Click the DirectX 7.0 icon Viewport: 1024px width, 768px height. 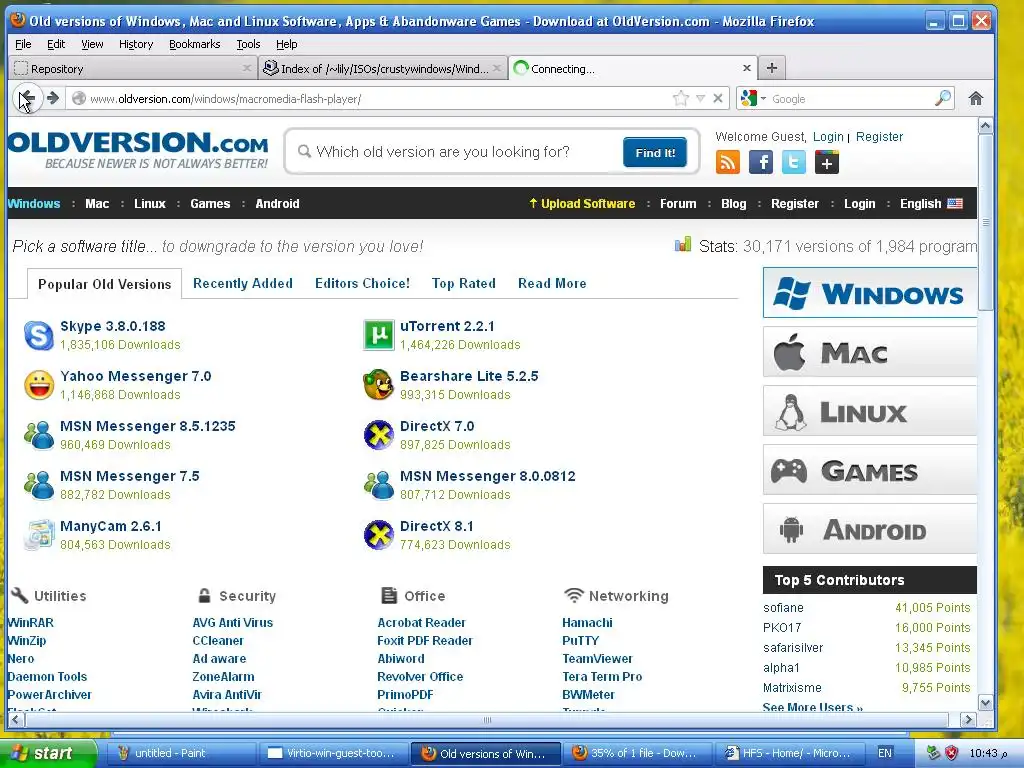click(379, 435)
